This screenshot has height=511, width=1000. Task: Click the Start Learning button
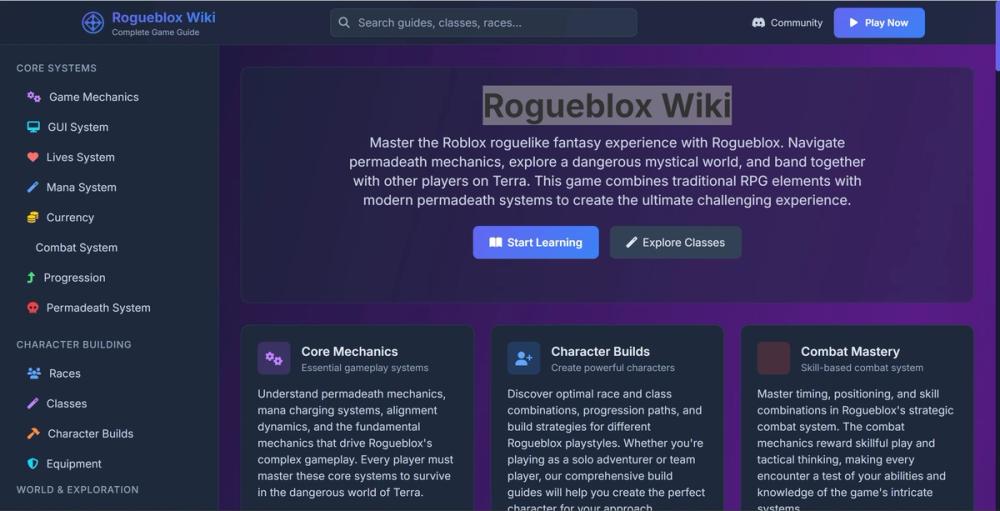pos(536,242)
